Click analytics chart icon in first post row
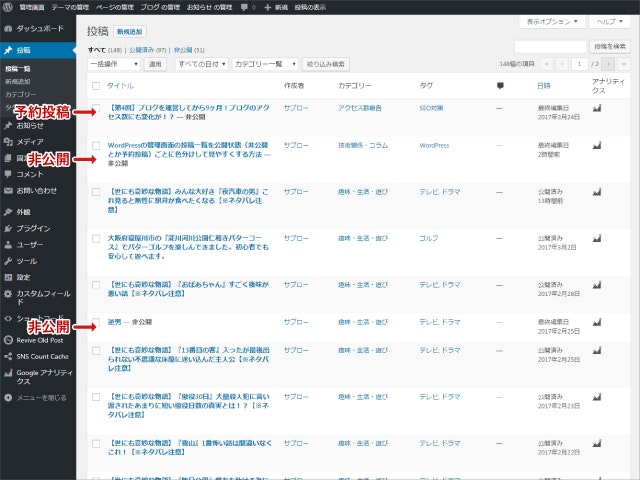Image resolution: width=640 pixels, height=480 pixels. point(597,107)
